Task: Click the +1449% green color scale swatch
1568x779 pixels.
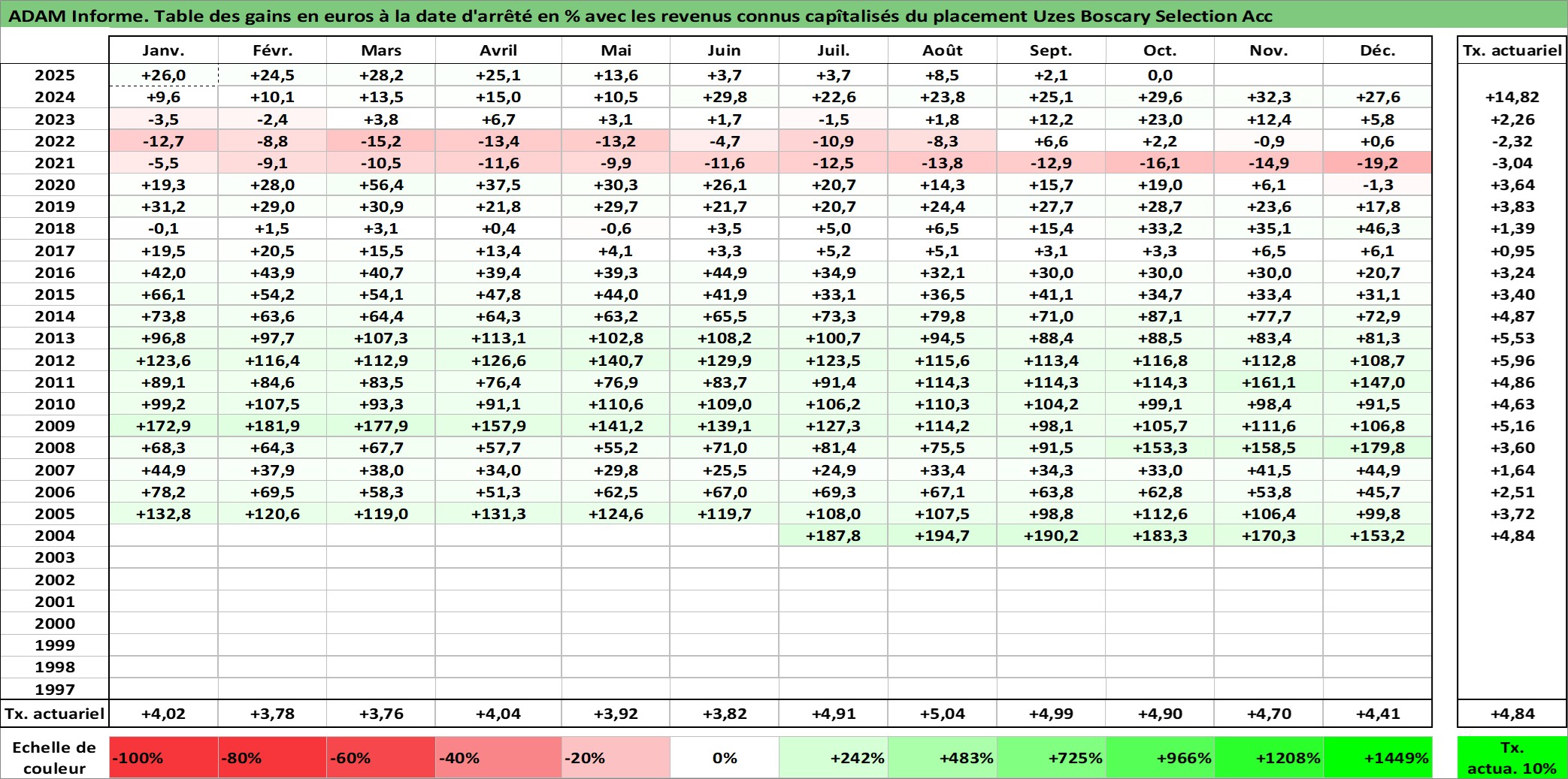Action: [1378, 757]
